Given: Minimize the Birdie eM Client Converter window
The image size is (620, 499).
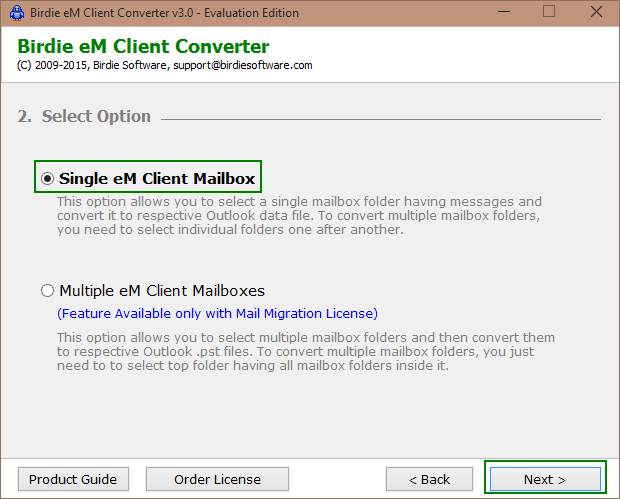Looking at the screenshot, I should click(x=504, y=12).
